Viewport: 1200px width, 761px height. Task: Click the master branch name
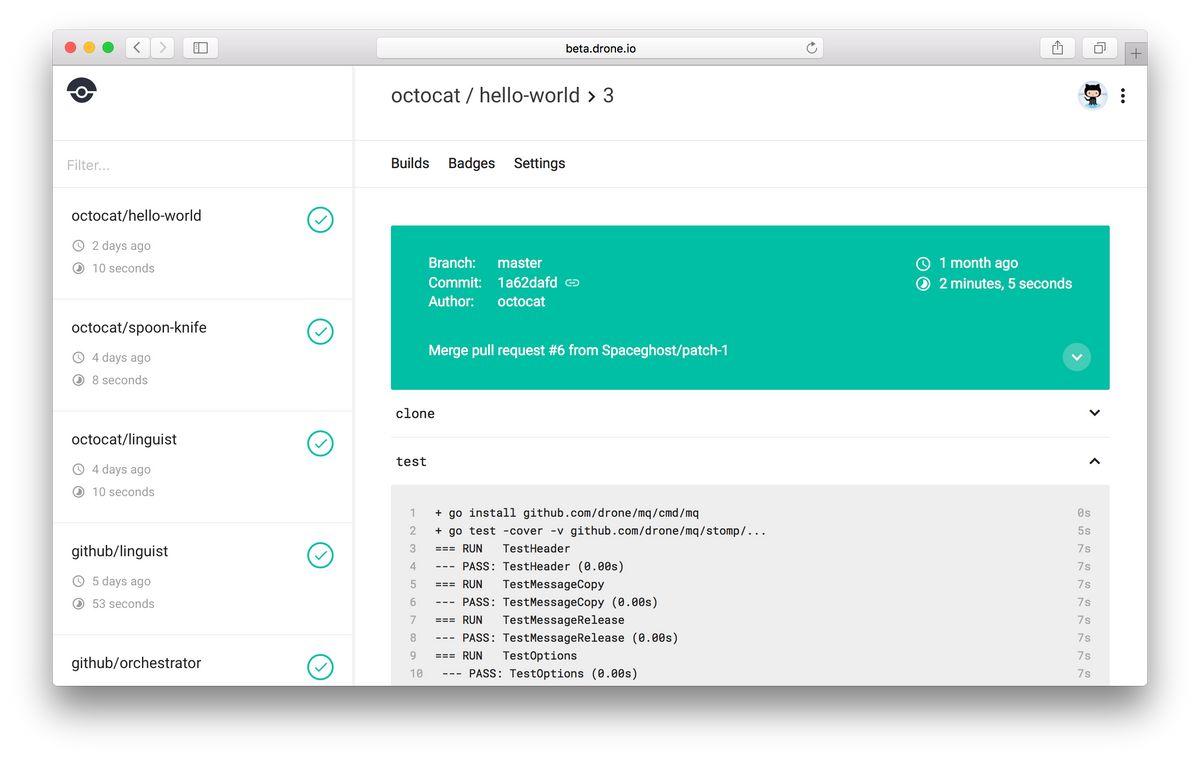pos(519,263)
